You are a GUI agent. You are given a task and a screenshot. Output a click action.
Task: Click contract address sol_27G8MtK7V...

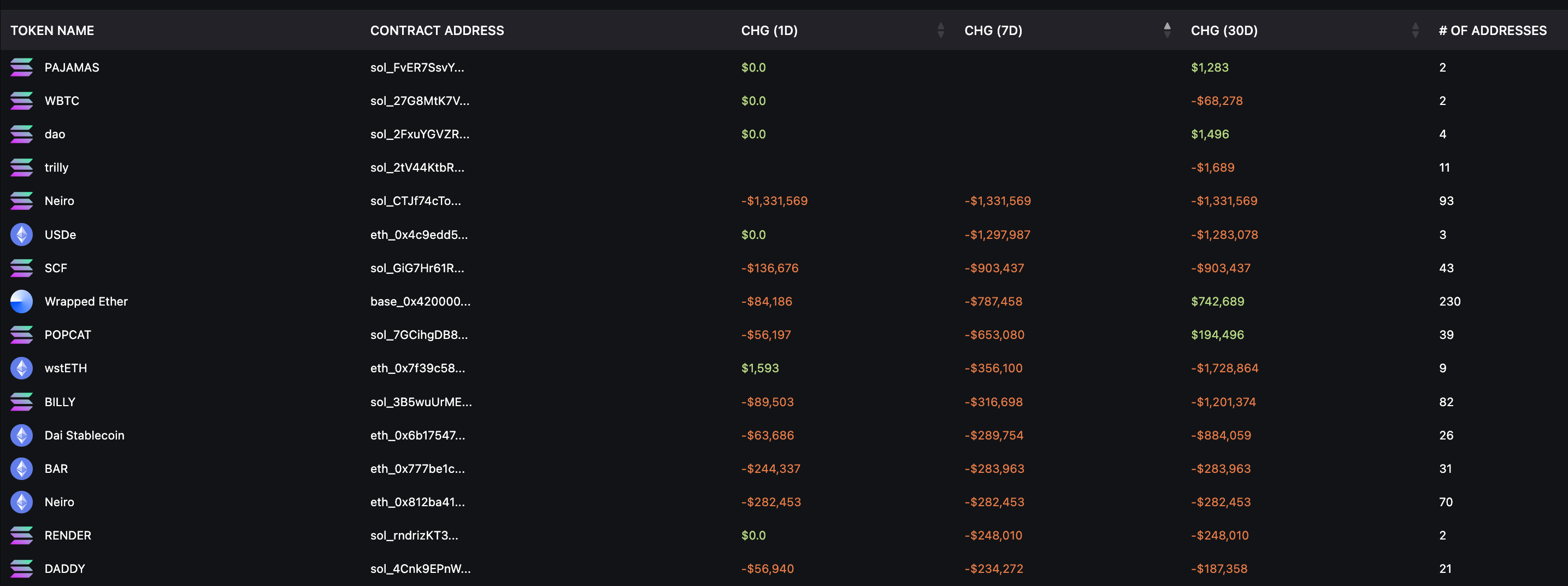420,101
